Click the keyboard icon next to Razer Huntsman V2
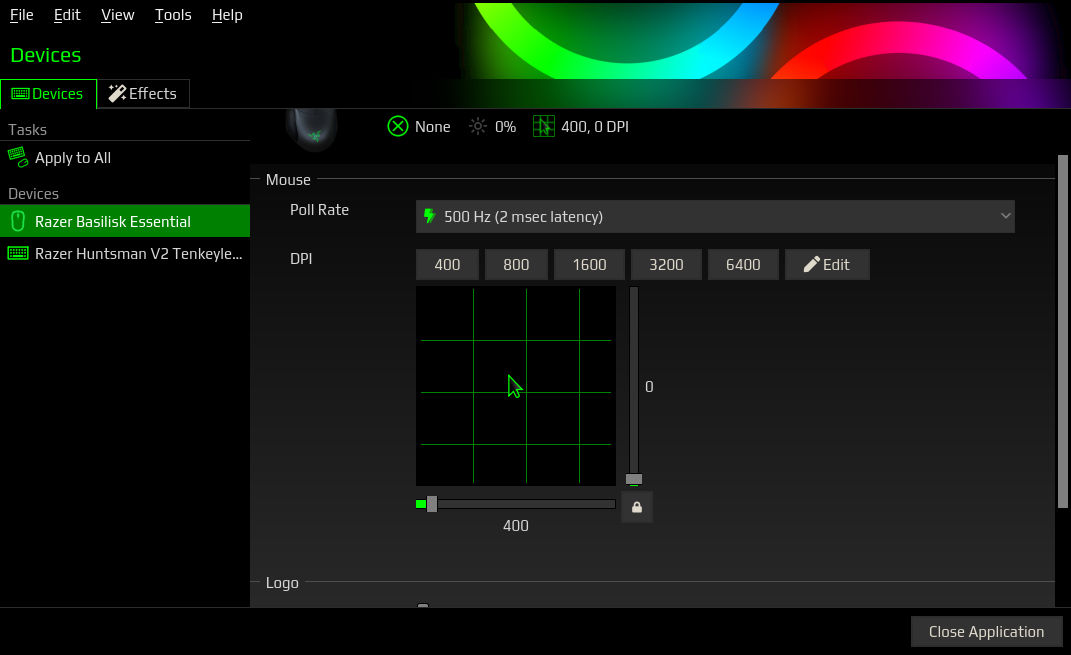This screenshot has width=1071, height=655. click(18, 253)
